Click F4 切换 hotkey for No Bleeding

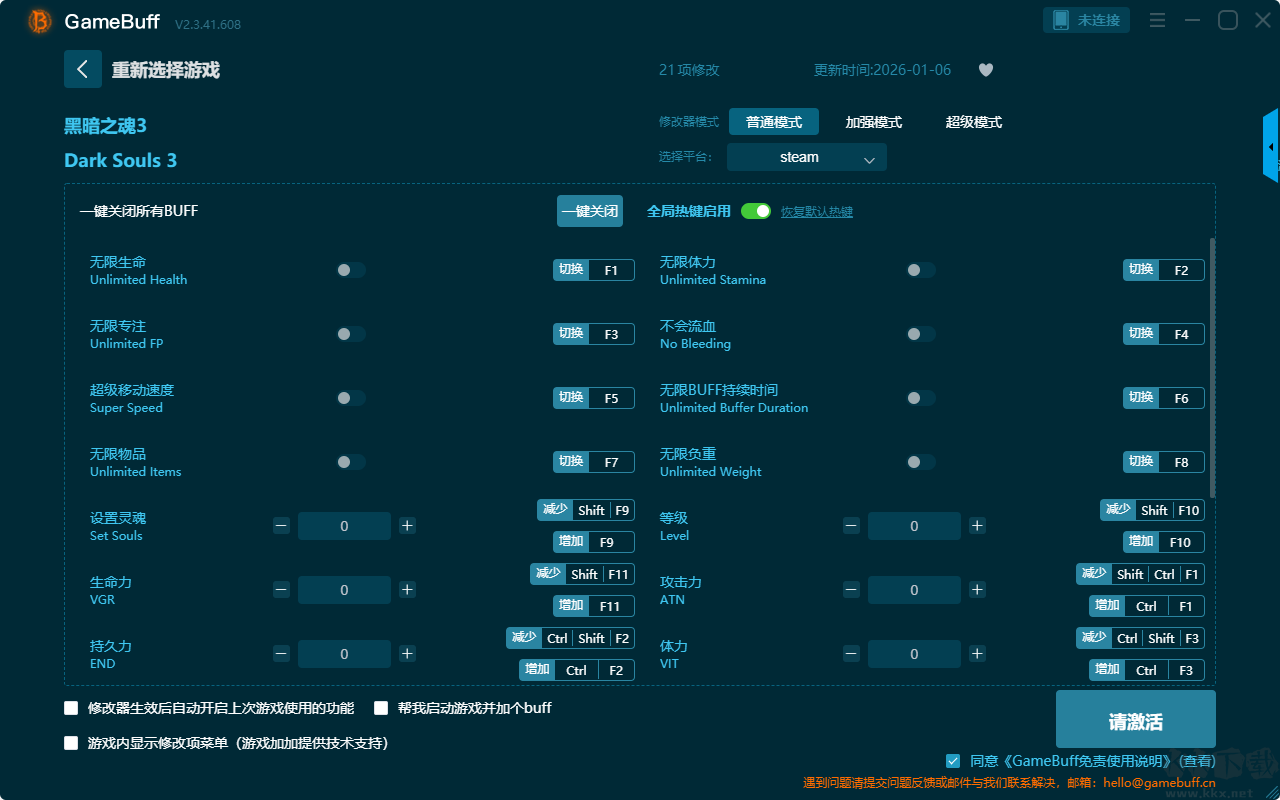coord(1164,334)
